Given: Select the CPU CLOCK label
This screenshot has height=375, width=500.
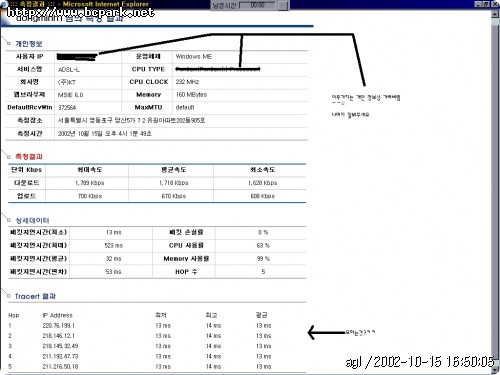Looking at the screenshot, I should (149, 82).
